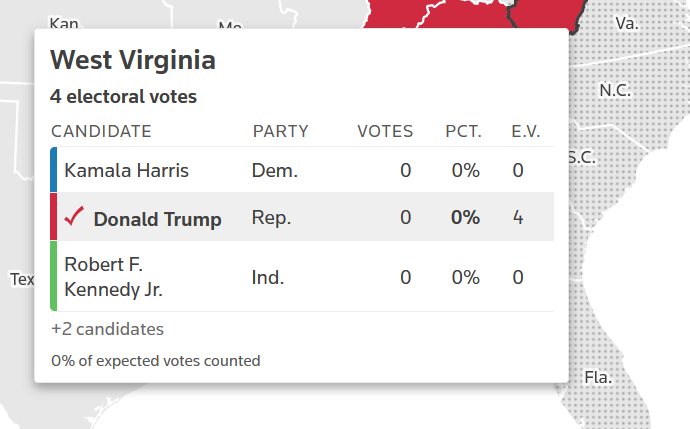The width and height of the screenshot is (690, 429).
Task: Click the red Republican color bar
Action: point(54,217)
